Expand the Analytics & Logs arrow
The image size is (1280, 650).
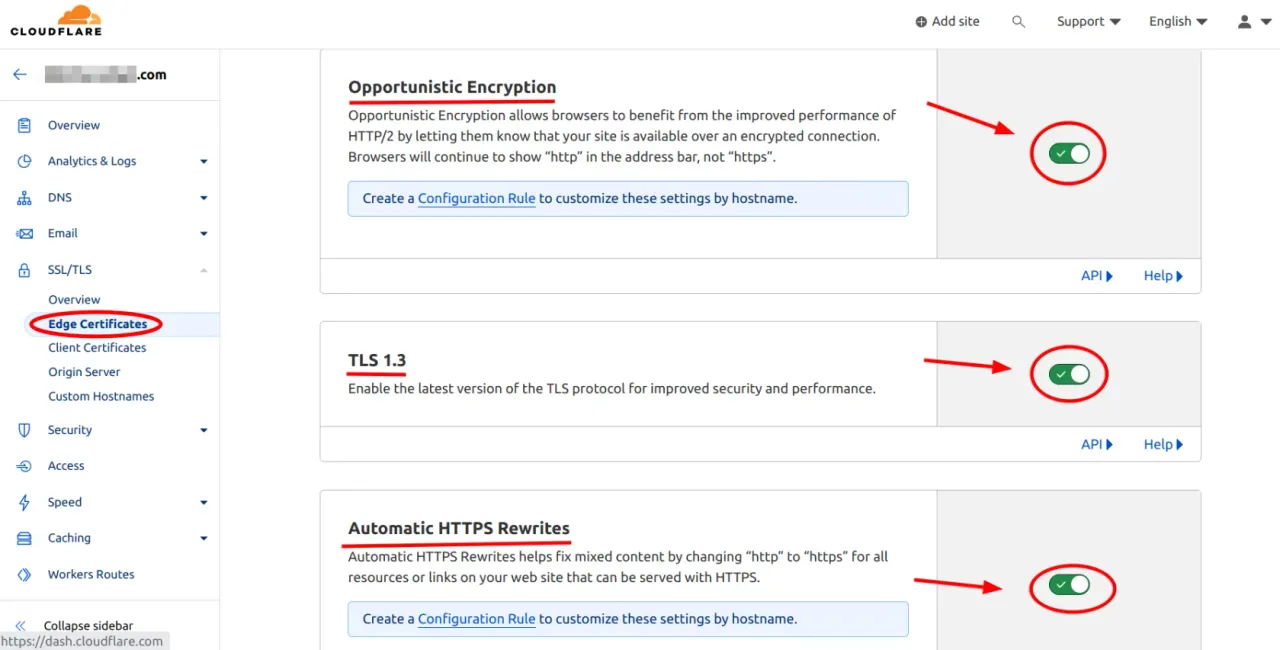coord(204,161)
